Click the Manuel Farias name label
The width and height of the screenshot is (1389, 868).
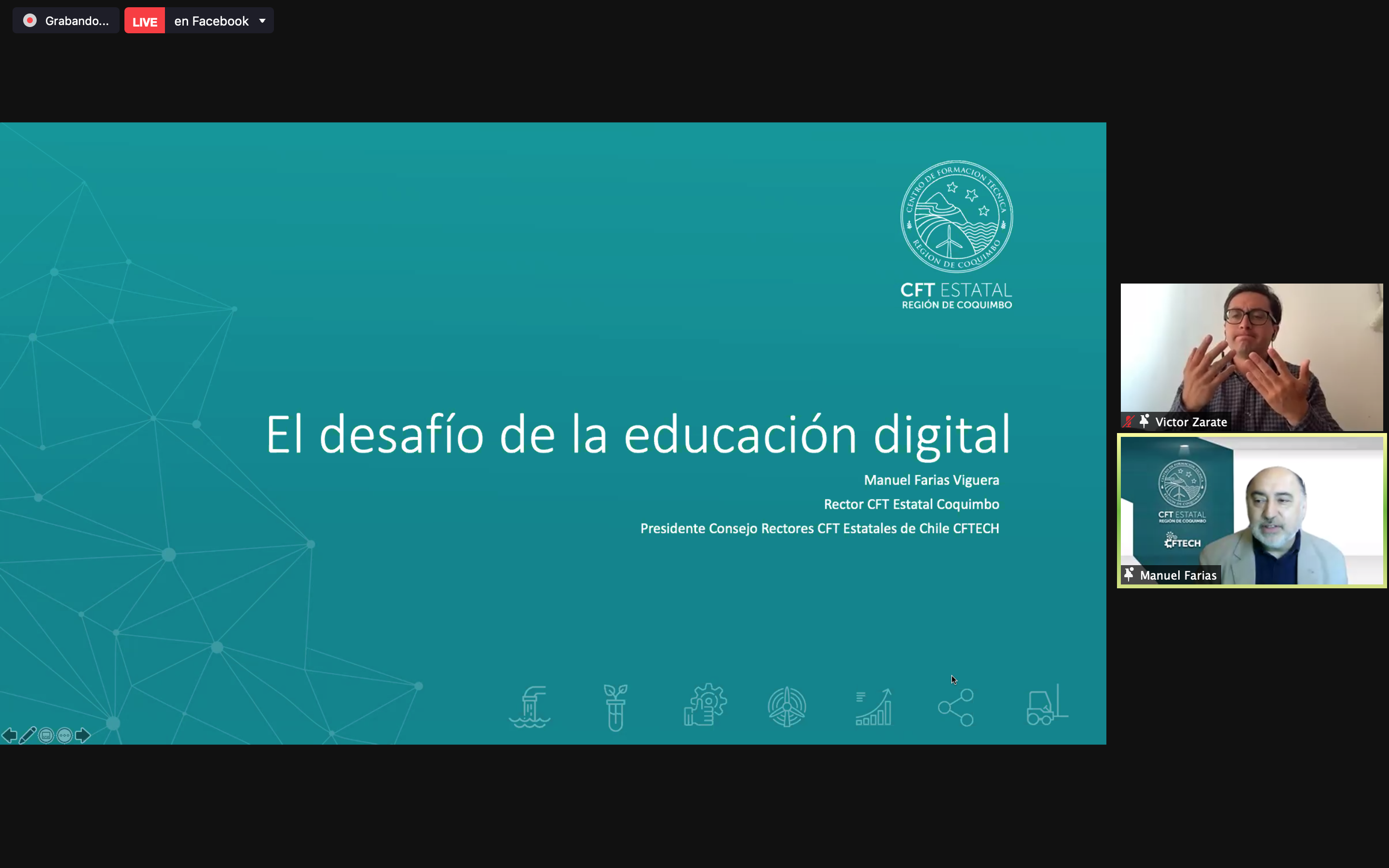(1178, 575)
